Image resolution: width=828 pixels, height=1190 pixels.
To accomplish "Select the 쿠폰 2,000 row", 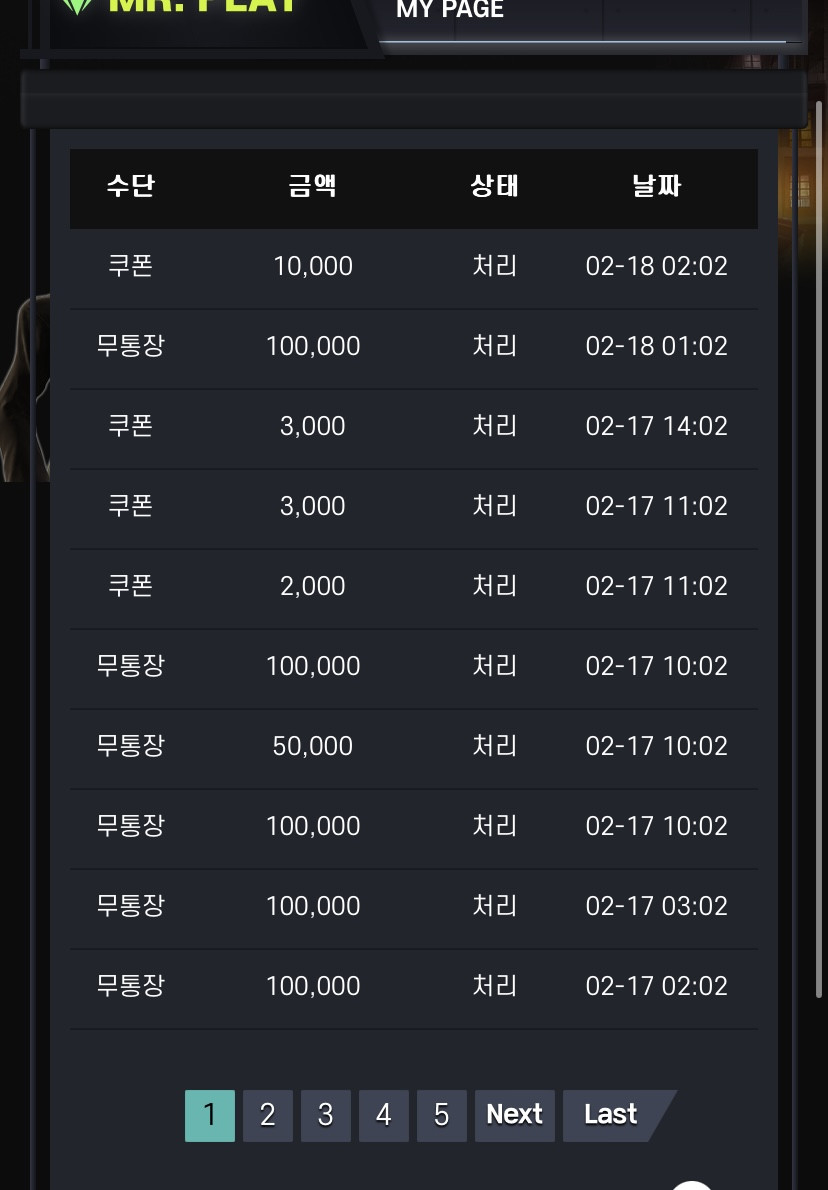I will coord(414,586).
